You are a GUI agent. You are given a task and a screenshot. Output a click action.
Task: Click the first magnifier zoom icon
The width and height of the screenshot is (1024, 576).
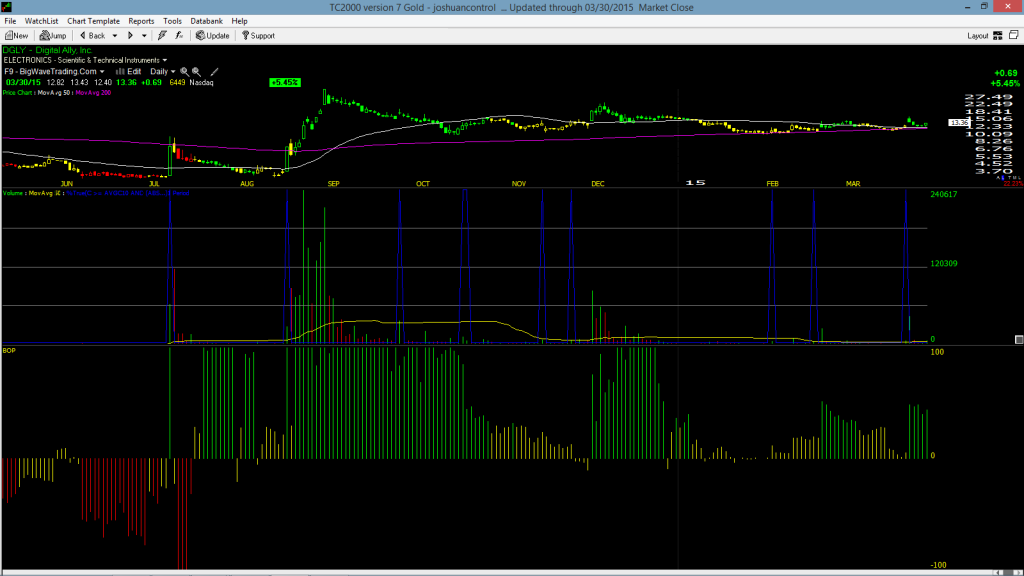(x=184, y=72)
